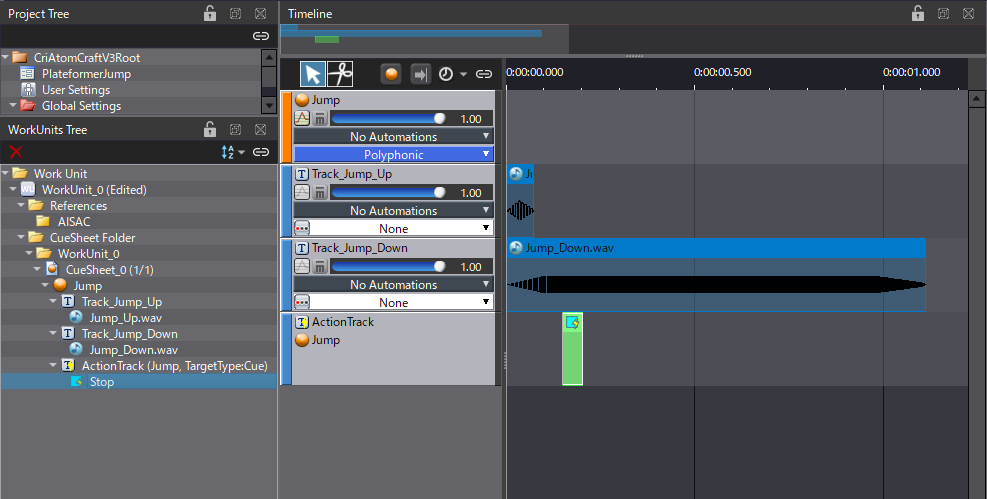Click Project Tree scrollbar down arrow

[269, 106]
